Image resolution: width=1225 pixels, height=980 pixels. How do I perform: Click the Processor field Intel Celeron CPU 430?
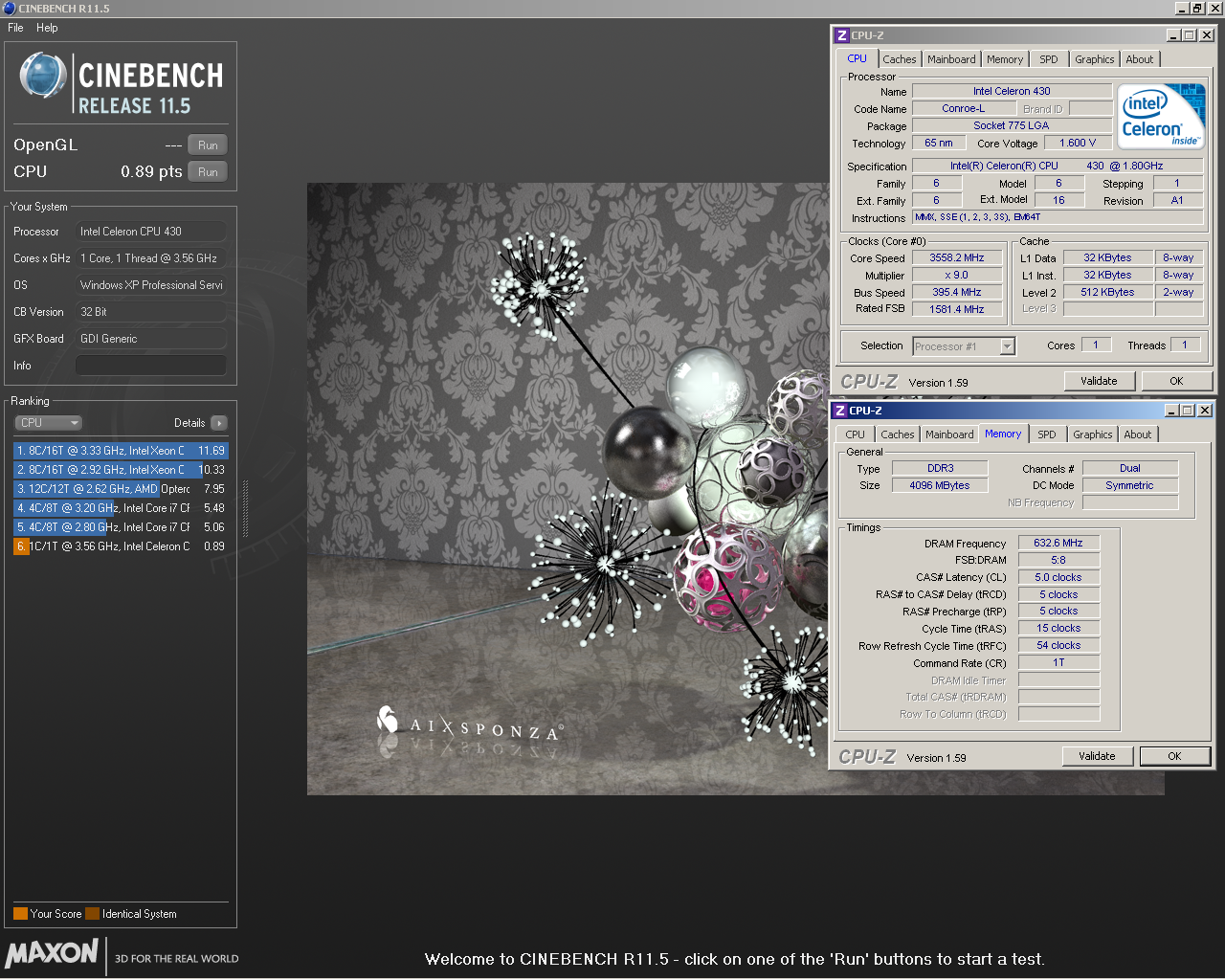pos(151,232)
